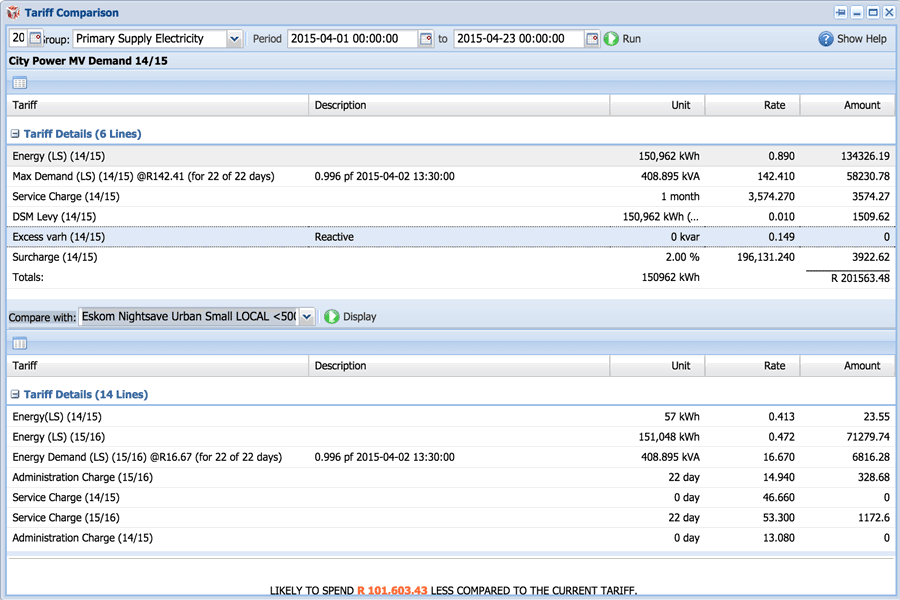Screen dimensions: 900x600
Task: Sort by Unit column in comparison table
Action: [658, 366]
